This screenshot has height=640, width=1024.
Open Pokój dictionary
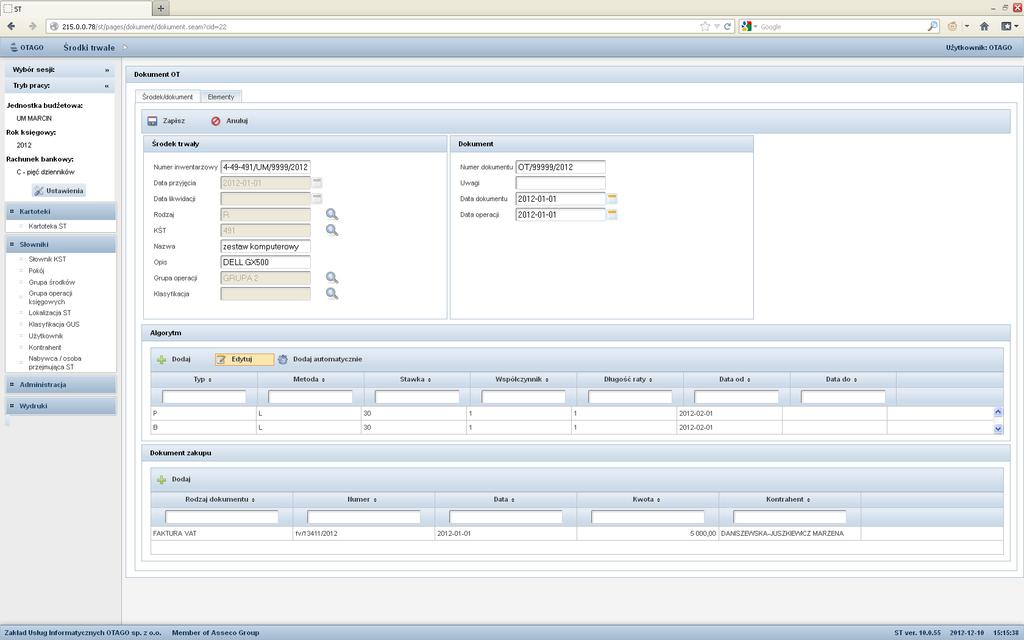click(x=36, y=270)
